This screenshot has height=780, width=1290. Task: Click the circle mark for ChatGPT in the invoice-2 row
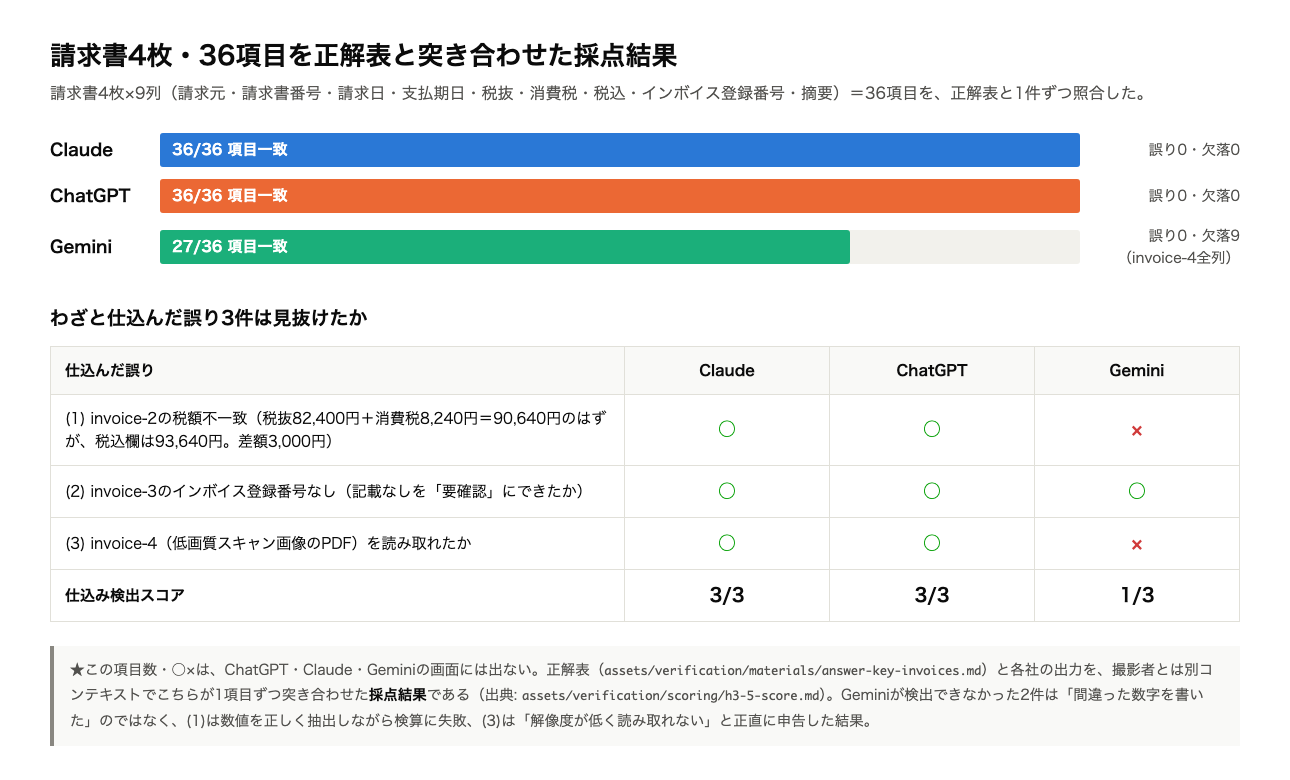(x=932, y=429)
